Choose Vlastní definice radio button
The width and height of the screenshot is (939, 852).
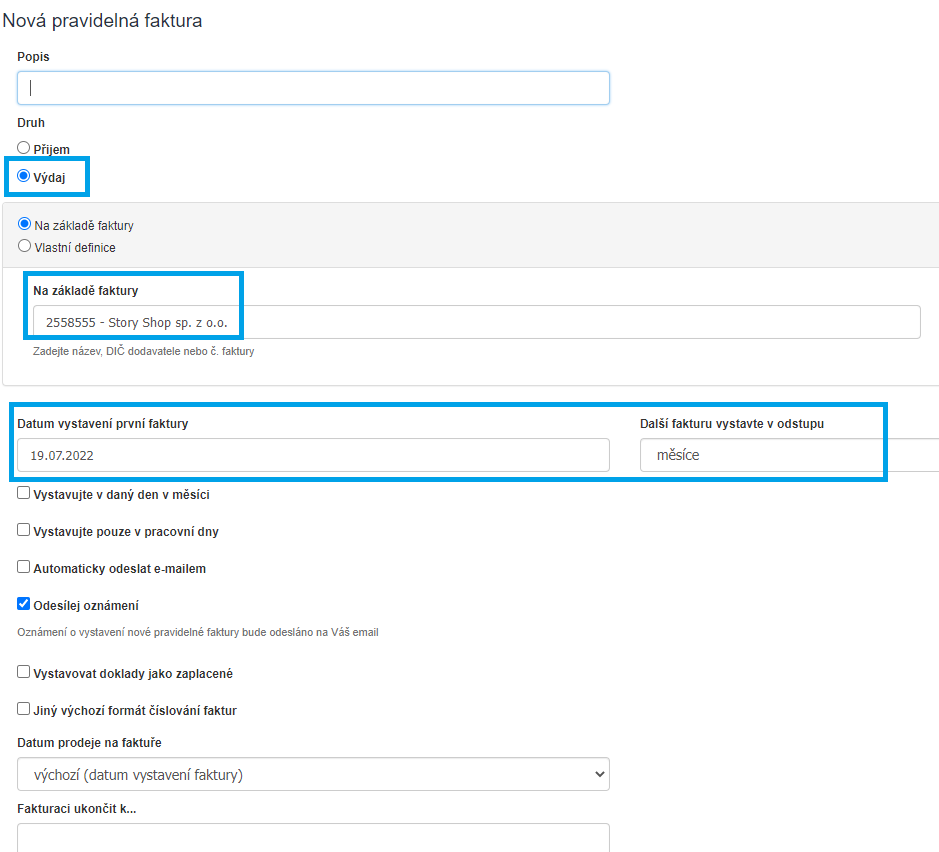(x=25, y=246)
